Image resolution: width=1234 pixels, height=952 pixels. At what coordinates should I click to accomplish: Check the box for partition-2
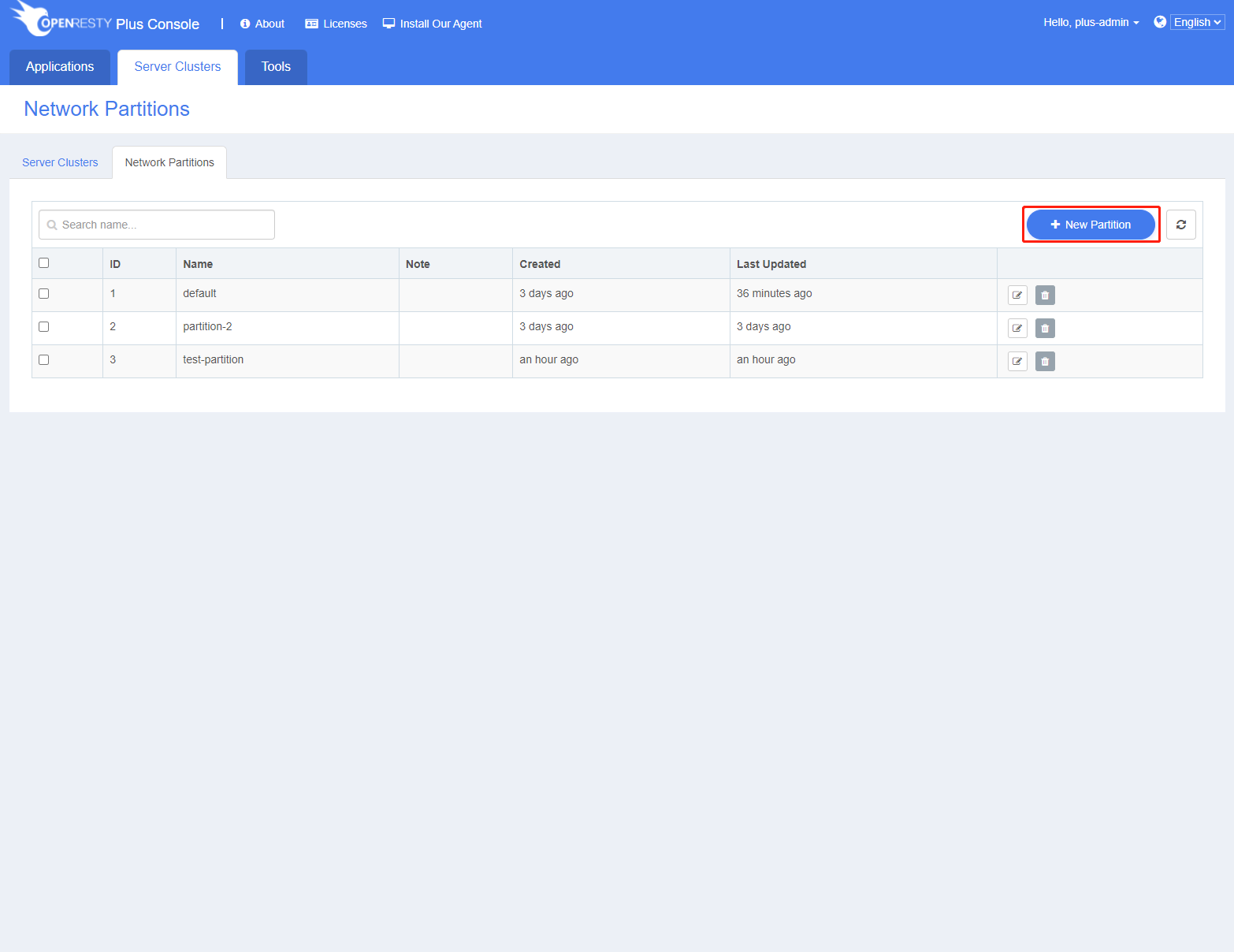44,326
